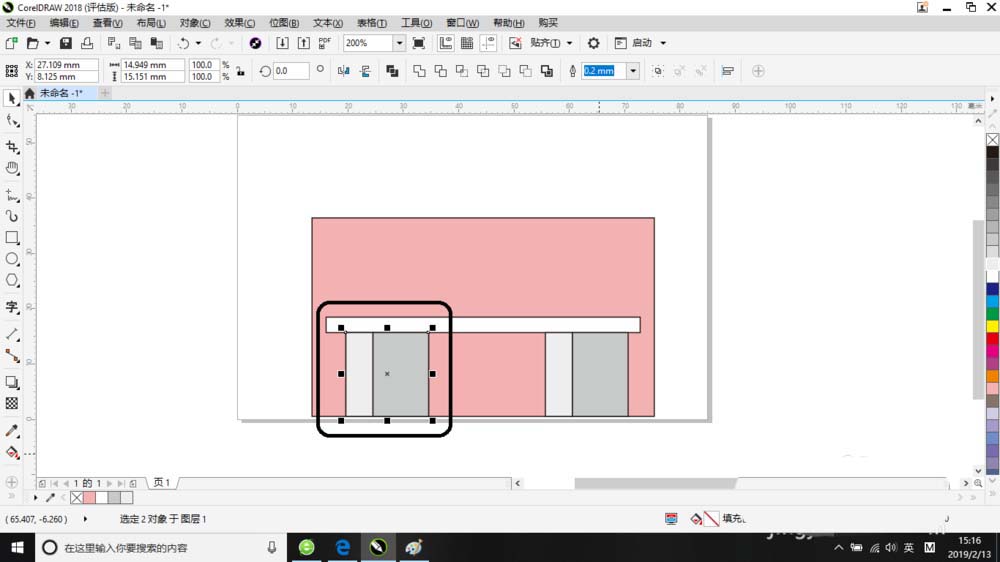The image size is (1000, 562).
Task: Open the 效果 (Effects) menu
Action: click(x=238, y=22)
